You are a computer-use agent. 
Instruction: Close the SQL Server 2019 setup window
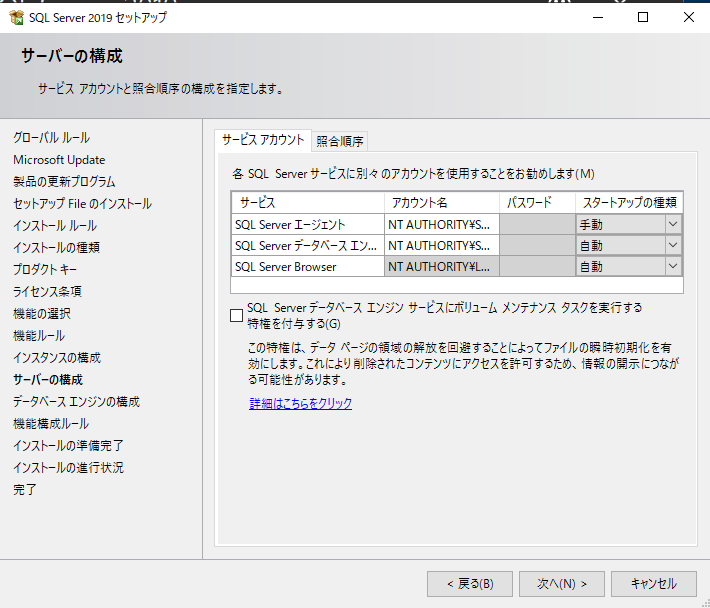coord(689,17)
